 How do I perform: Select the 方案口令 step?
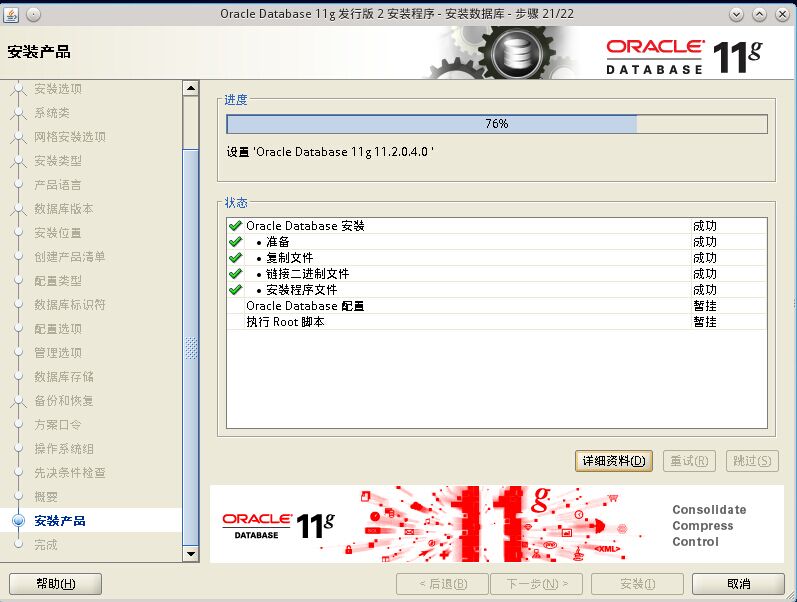pos(58,425)
